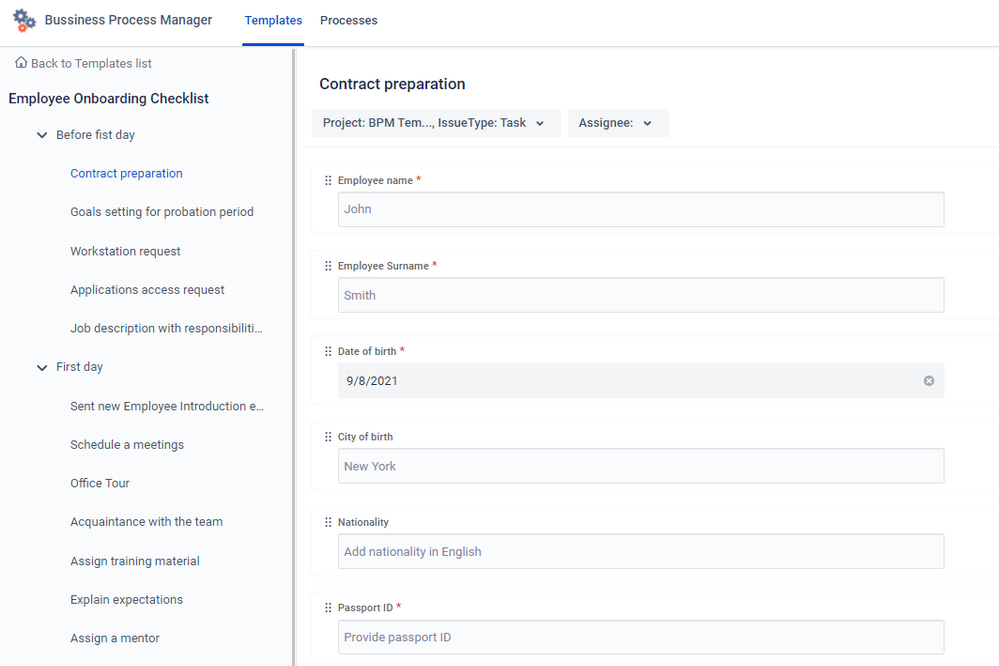Viewport: 999px width, 666px height.
Task: Switch to the Processes tab
Action: [349, 20]
